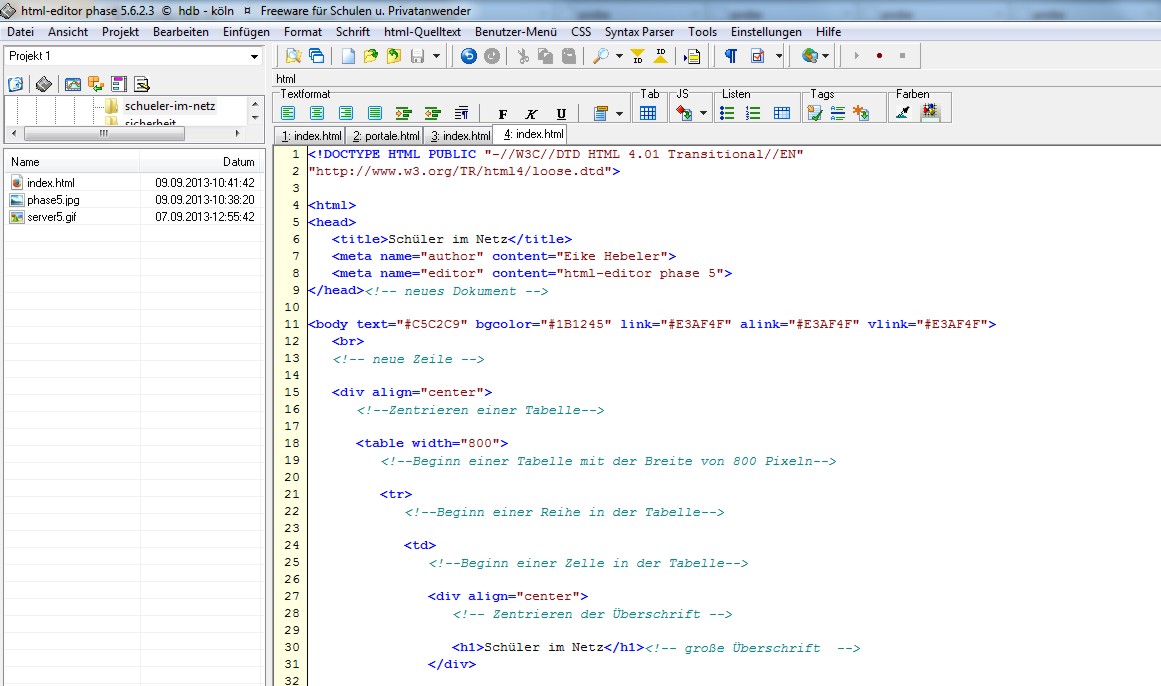
Task: Click the red record macro button
Action: [879, 56]
